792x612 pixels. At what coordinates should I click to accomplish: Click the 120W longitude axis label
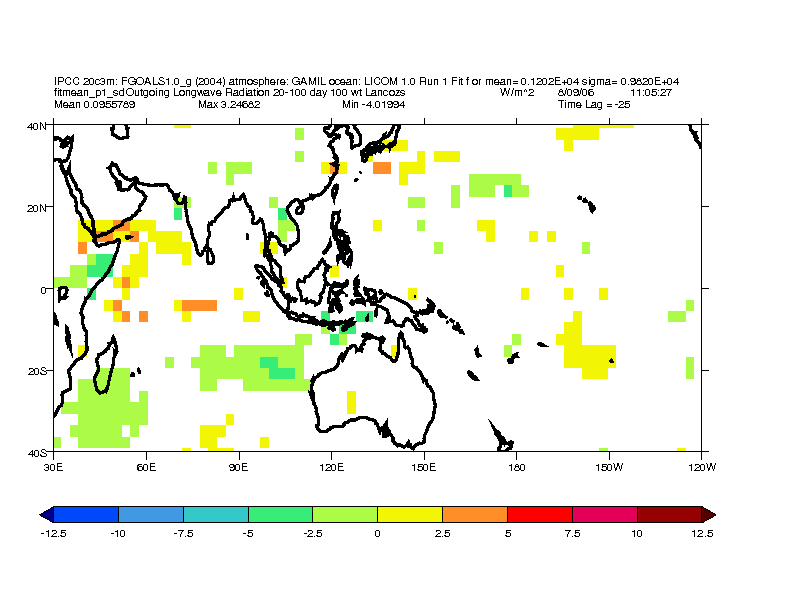click(x=700, y=465)
